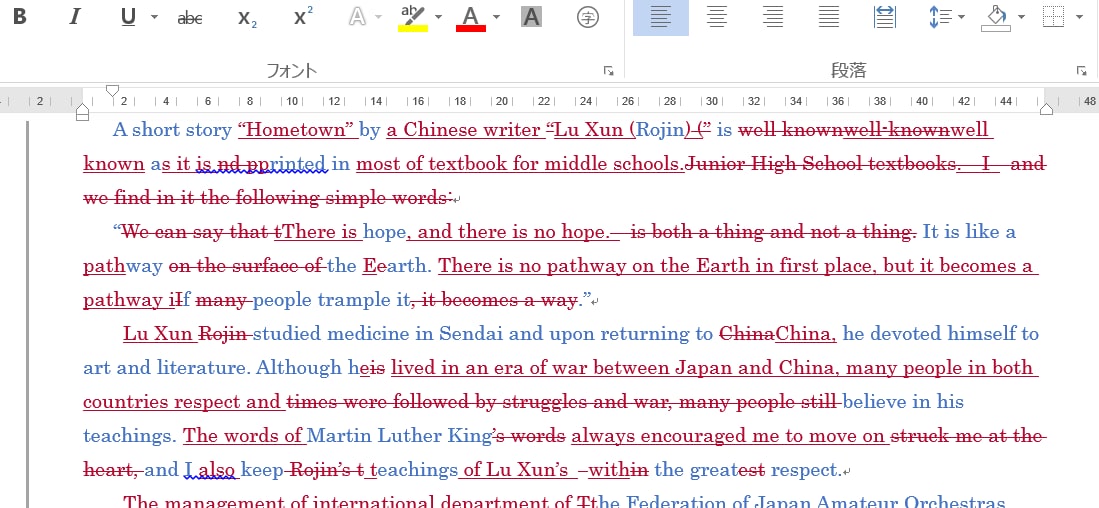
Task: Open the borders dropdown arrow
Action: point(1079,17)
